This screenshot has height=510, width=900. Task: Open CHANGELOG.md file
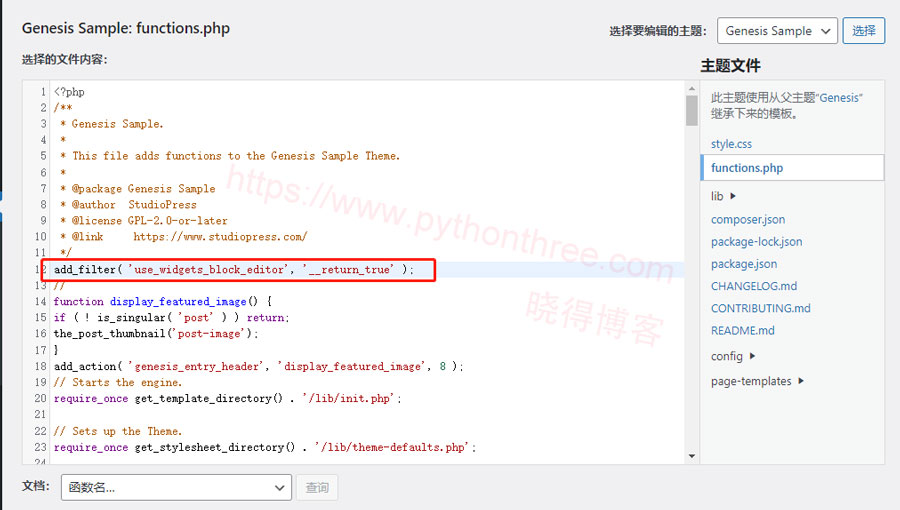click(x=754, y=286)
